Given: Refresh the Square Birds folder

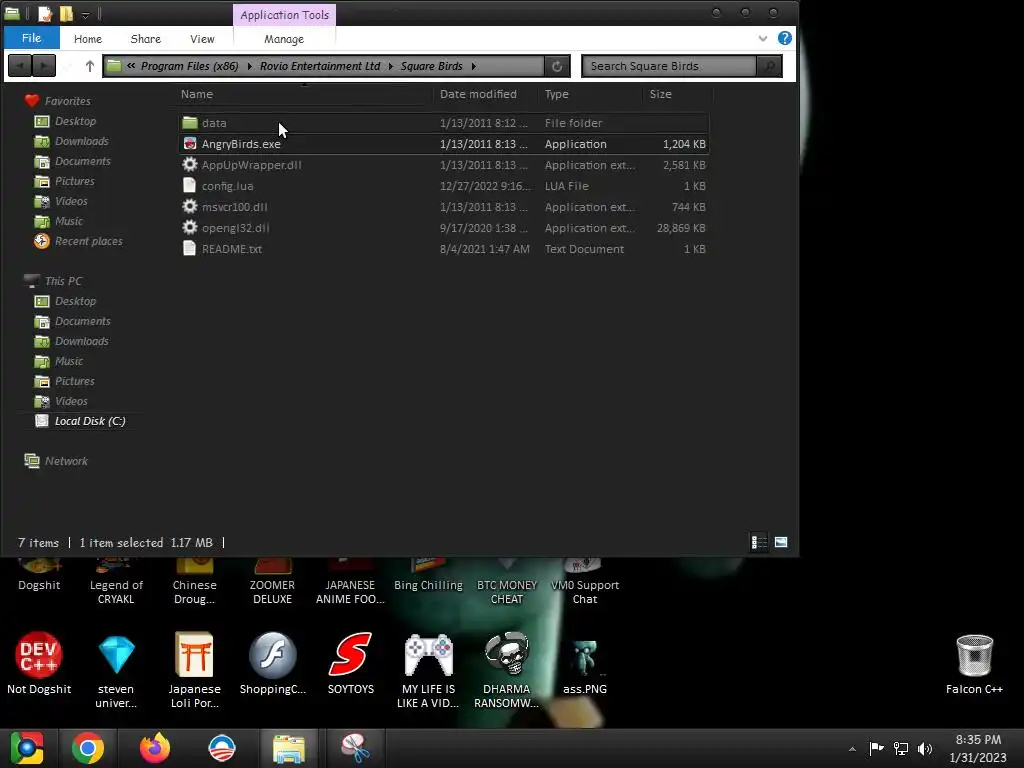Looking at the screenshot, I should [x=557, y=66].
